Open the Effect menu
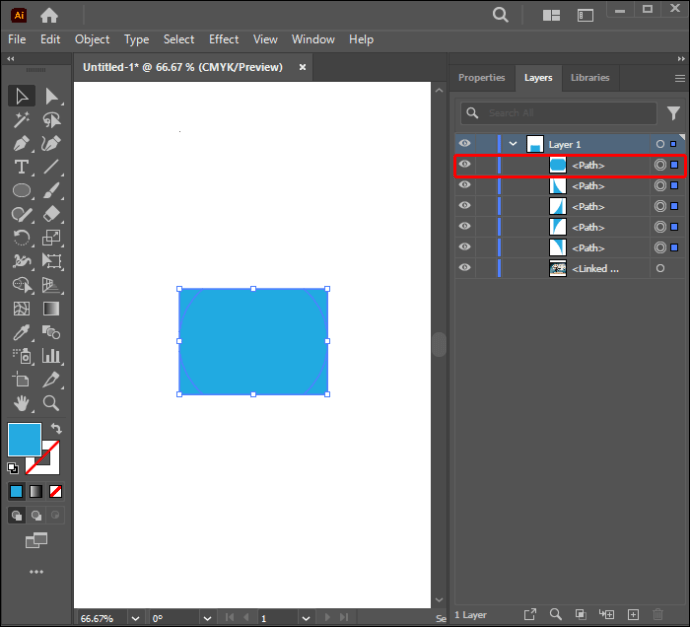690x627 pixels. [224, 40]
